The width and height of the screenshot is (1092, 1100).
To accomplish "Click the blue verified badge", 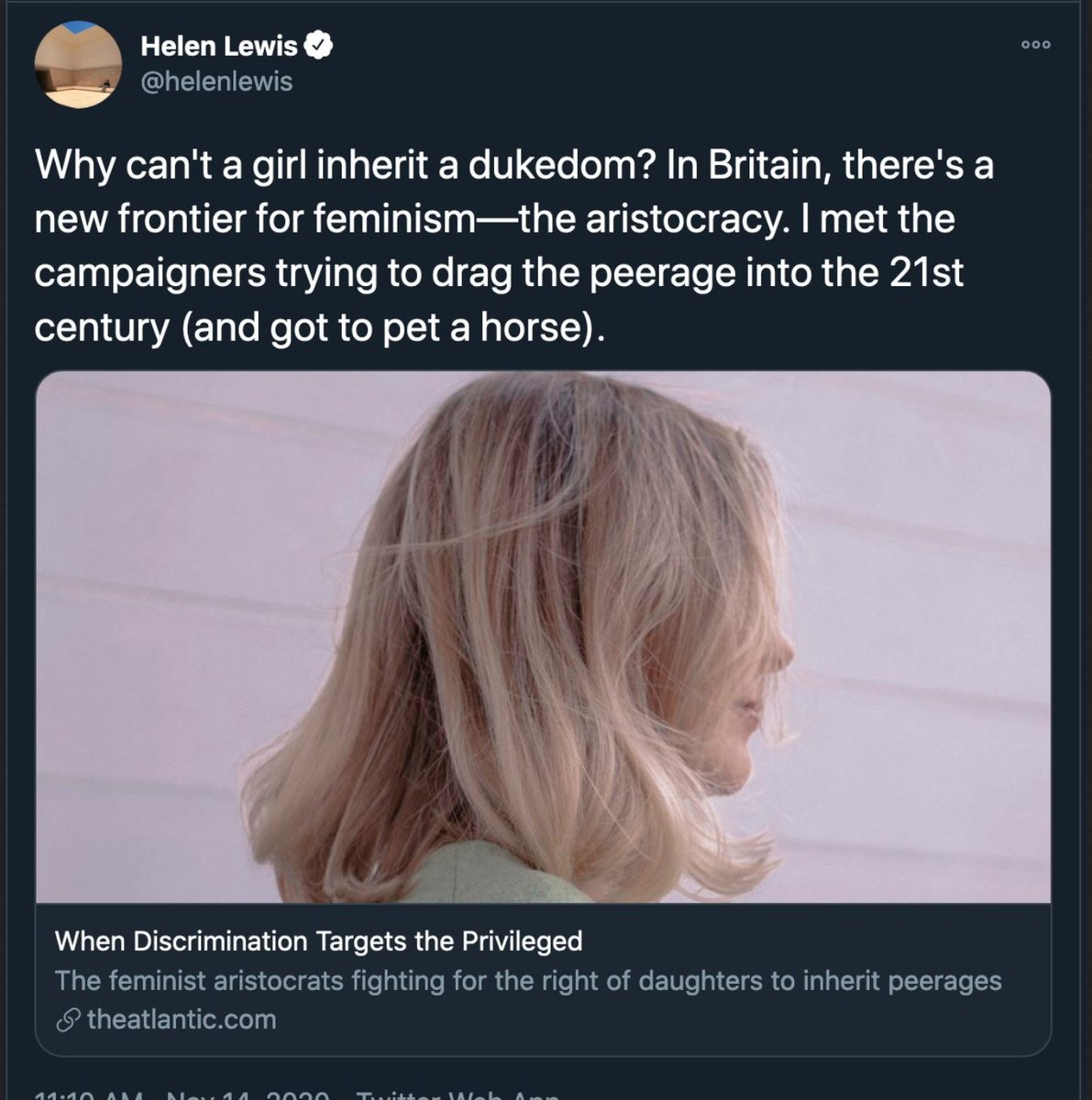I will click(318, 46).
